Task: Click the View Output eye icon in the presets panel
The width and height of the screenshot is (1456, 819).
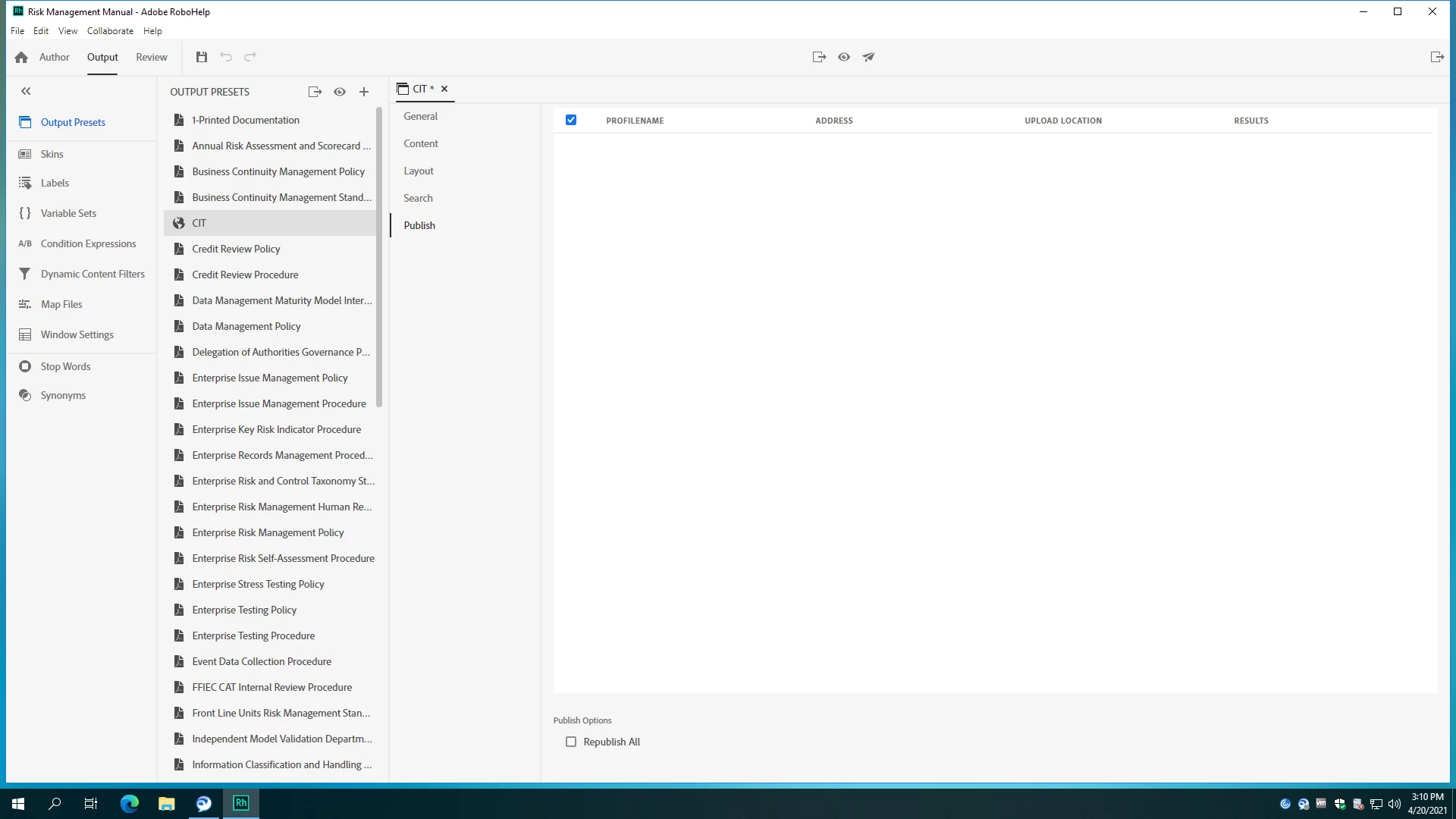Action: point(340,92)
